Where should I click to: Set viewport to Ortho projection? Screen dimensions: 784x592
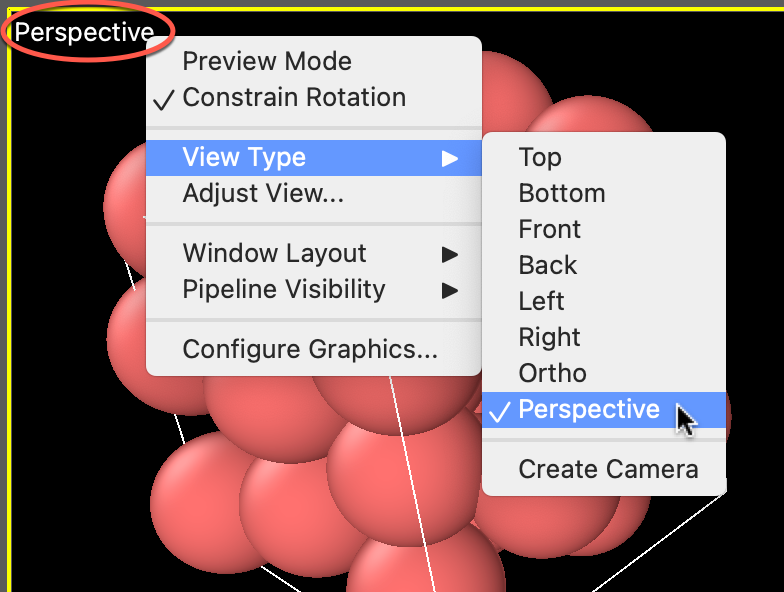pos(553,373)
